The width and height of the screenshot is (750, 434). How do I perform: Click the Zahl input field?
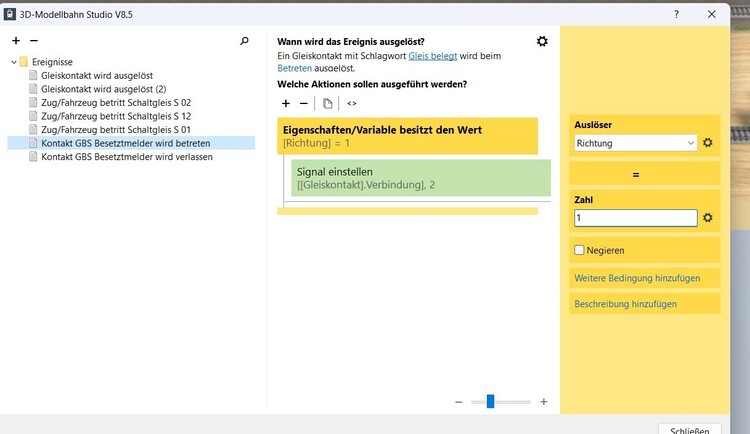(x=636, y=218)
